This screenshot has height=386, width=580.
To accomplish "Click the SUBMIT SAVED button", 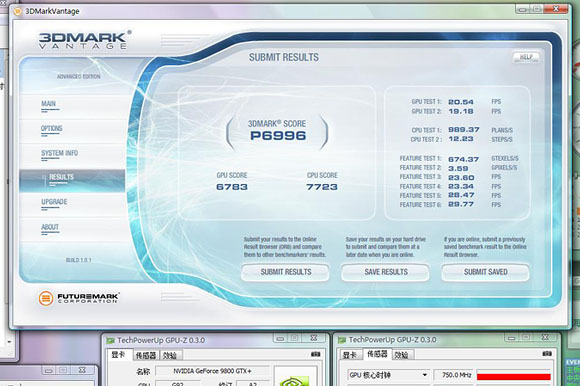I will point(485,272).
